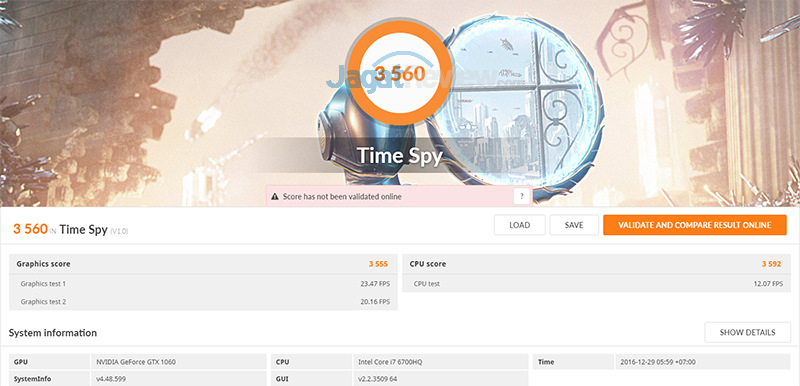The image size is (800, 386).
Task: Select the Graphics test 1 row label
Action: coord(43,284)
